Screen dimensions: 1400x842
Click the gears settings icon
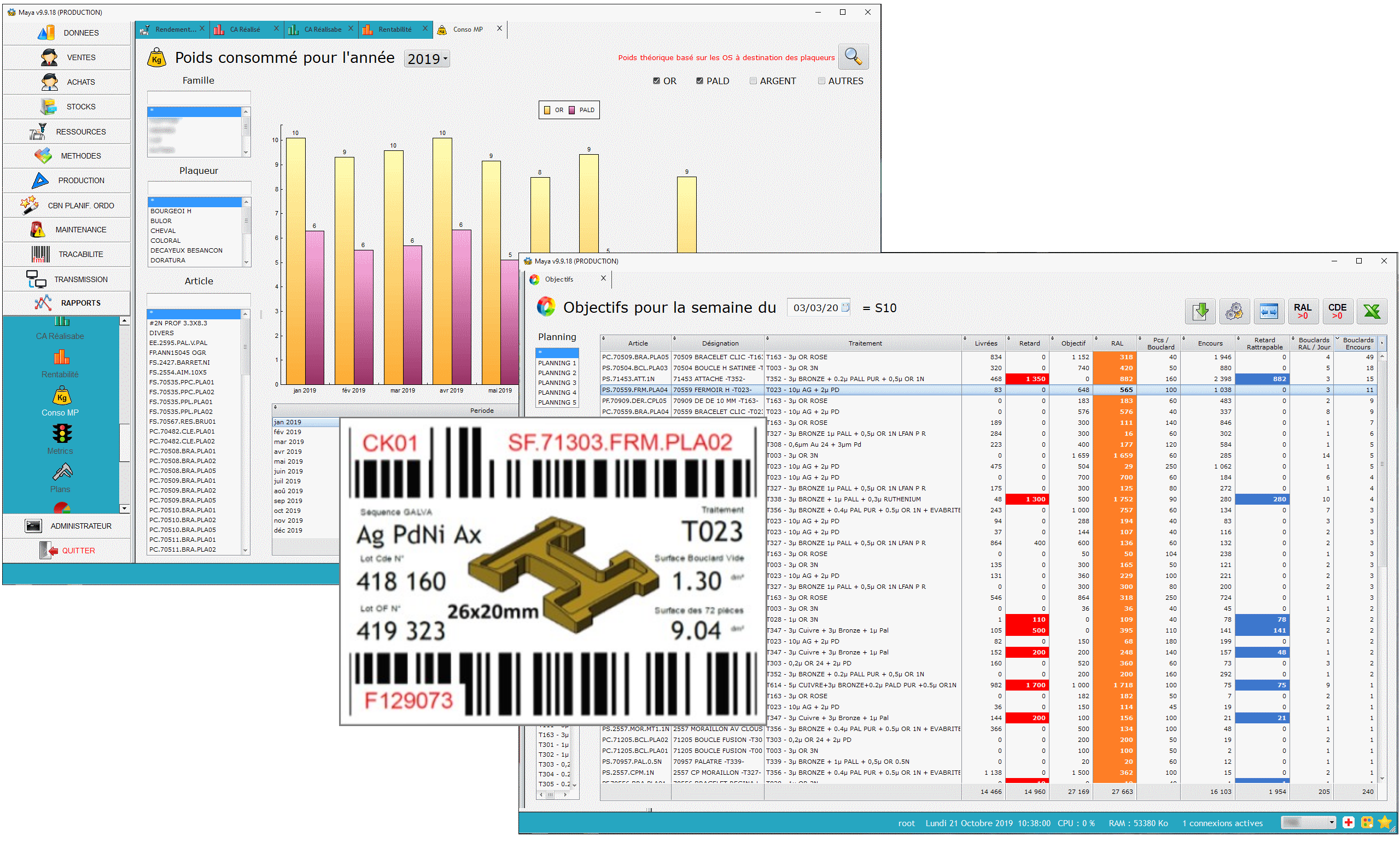pyautogui.click(x=1234, y=311)
